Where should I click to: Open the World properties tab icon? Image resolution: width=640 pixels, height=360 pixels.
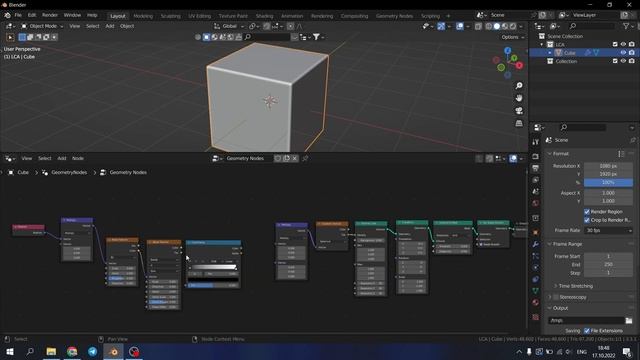click(x=536, y=203)
